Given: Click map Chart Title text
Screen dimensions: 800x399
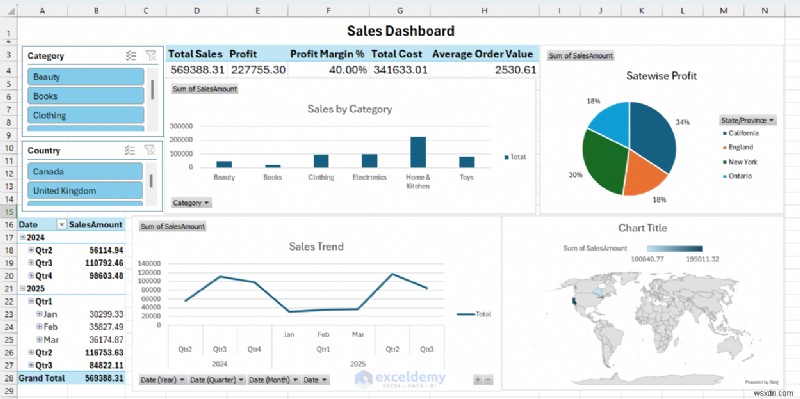Looking at the screenshot, I should click(x=642, y=228).
